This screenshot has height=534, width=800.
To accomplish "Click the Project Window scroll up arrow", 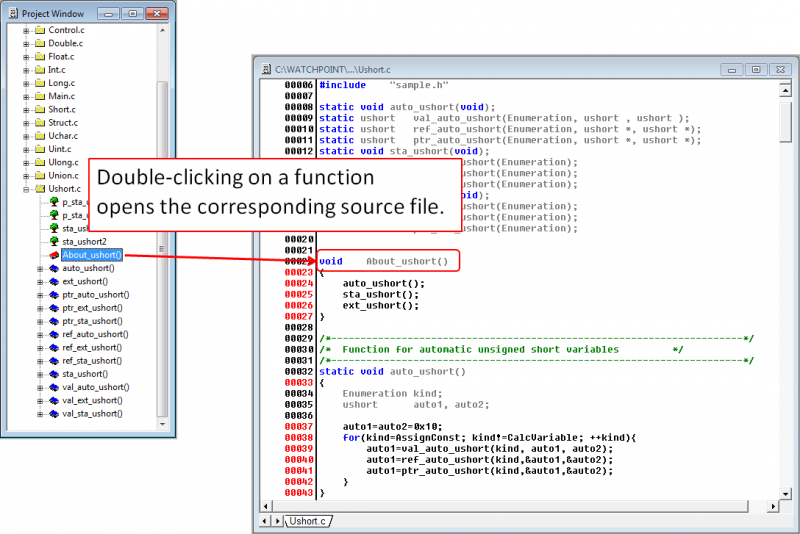I will [x=162, y=30].
